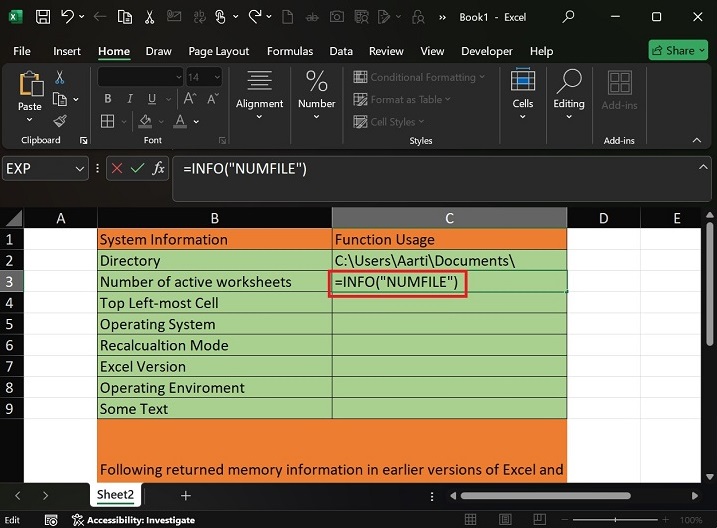Cancel formula entry with the X icon
Image resolution: width=717 pixels, height=528 pixels.
coord(117,169)
